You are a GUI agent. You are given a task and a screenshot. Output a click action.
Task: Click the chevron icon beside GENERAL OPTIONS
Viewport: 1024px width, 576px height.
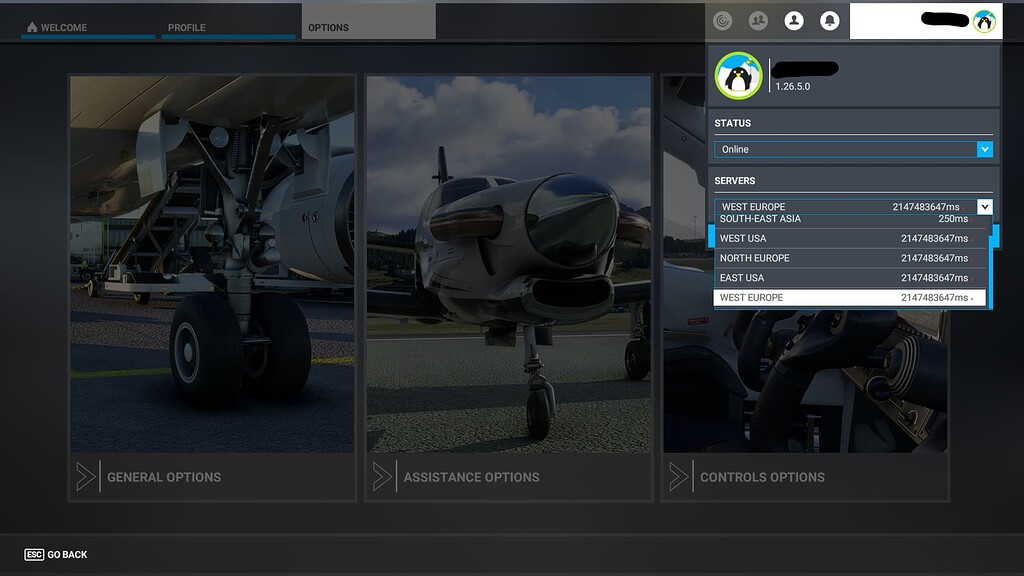(85, 477)
